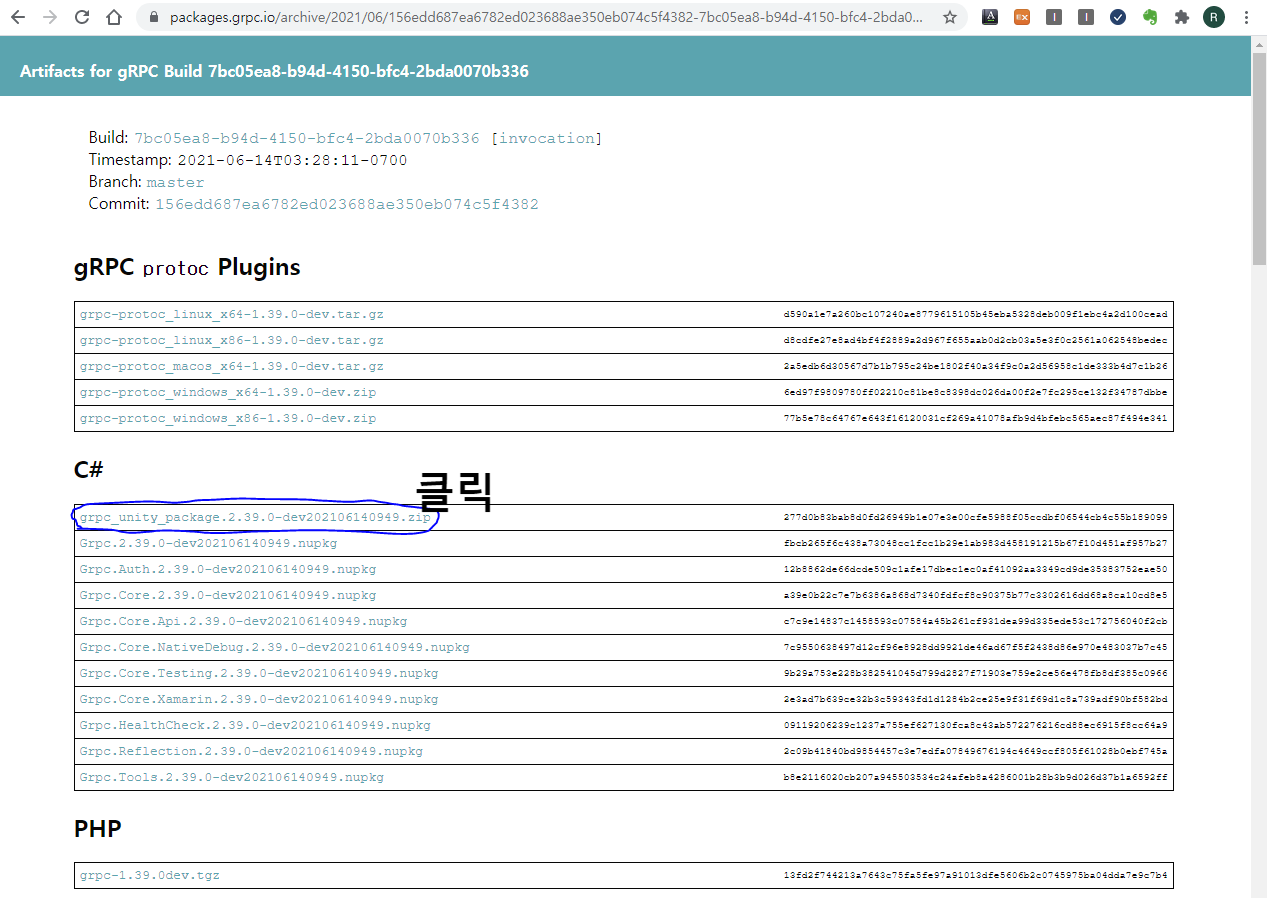Open the dark 'A' font extension
This screenshot has width=1267, height=898.
point(989,17)
